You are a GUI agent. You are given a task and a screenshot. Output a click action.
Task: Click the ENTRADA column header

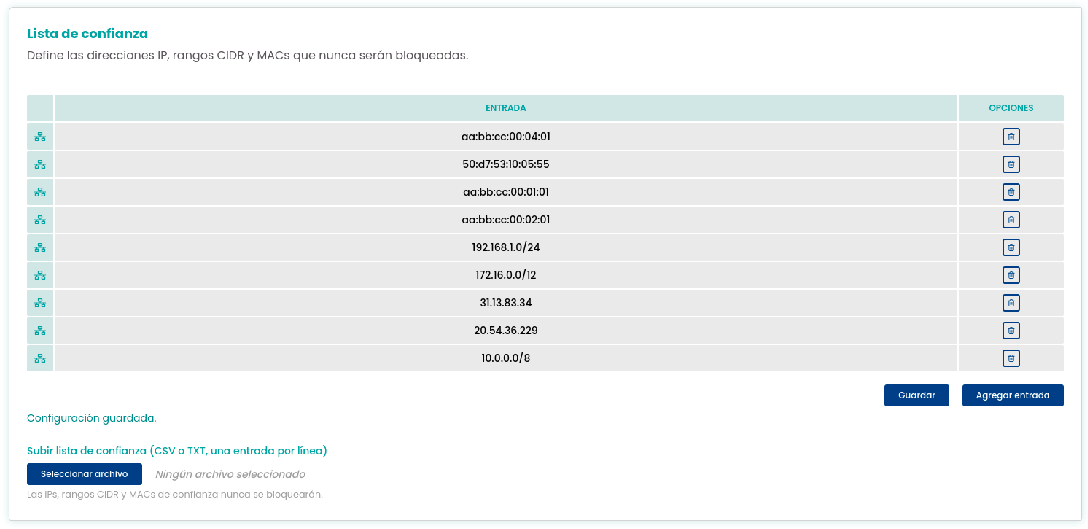click(506, 108)
